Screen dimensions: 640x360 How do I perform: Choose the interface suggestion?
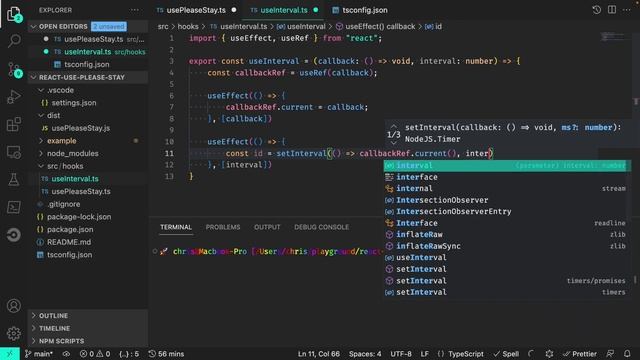point(507,177)
